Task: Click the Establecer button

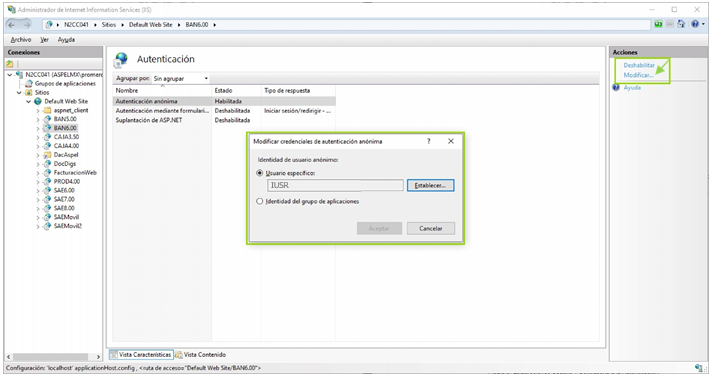Action: [x=430, y=185]
